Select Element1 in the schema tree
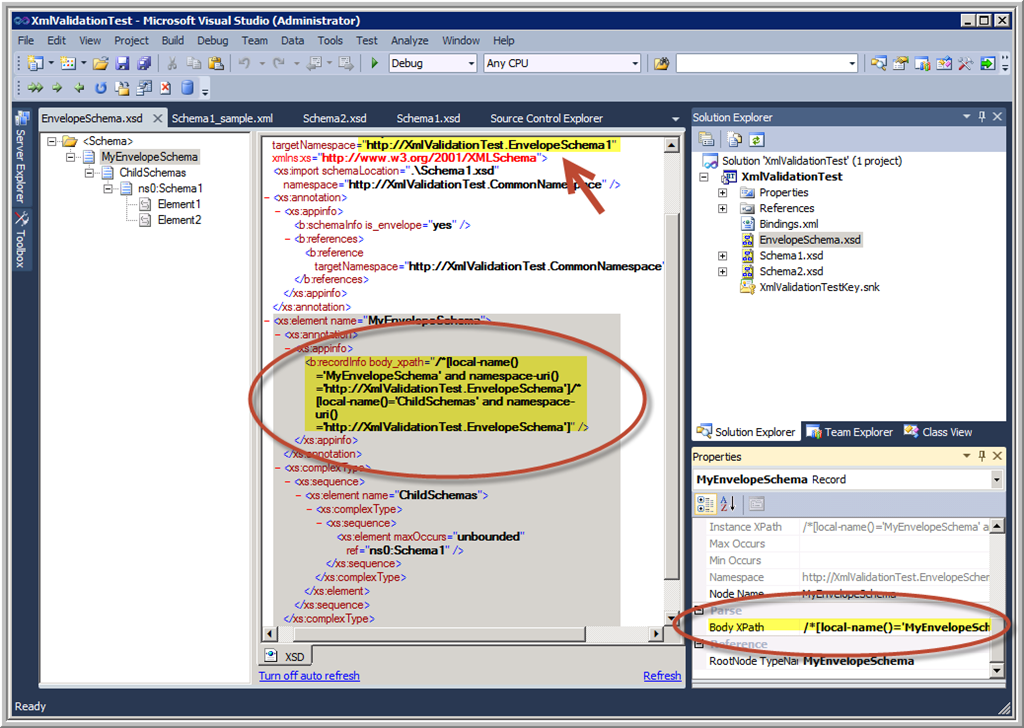The height and width of the screenshot is (728, 1024). click(x=178, y=204)
